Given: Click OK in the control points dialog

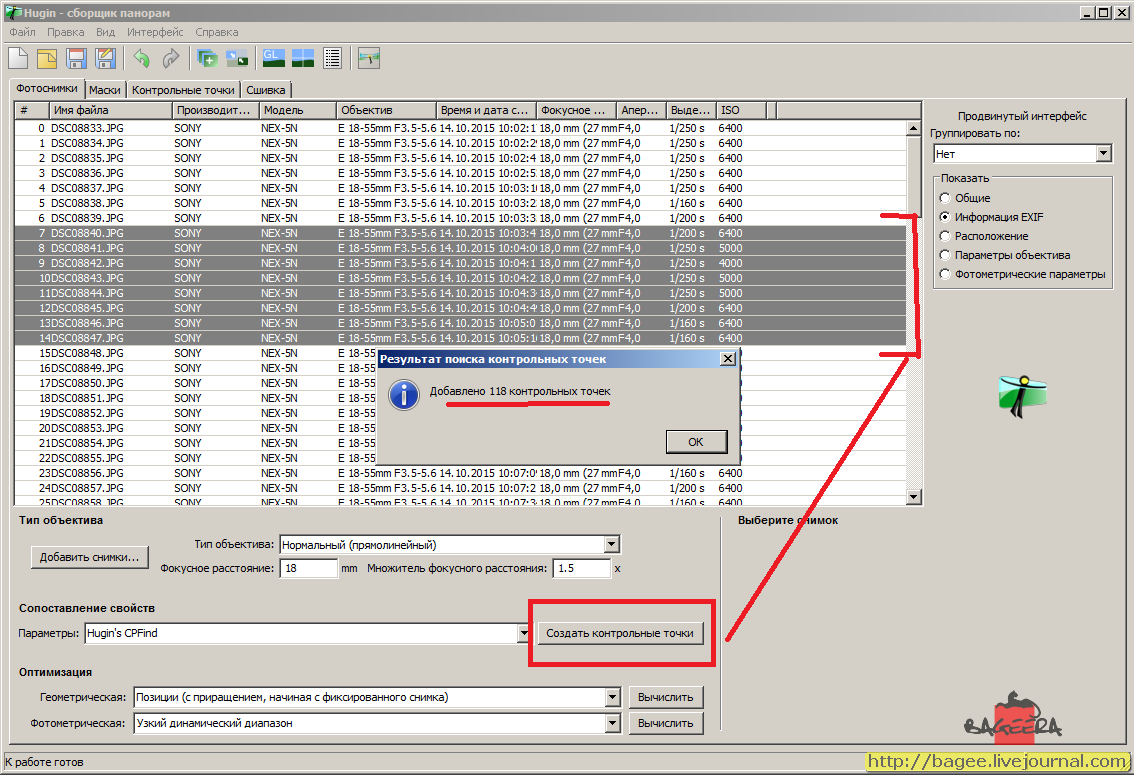Looking at the screenshot, I should (696, 442).
